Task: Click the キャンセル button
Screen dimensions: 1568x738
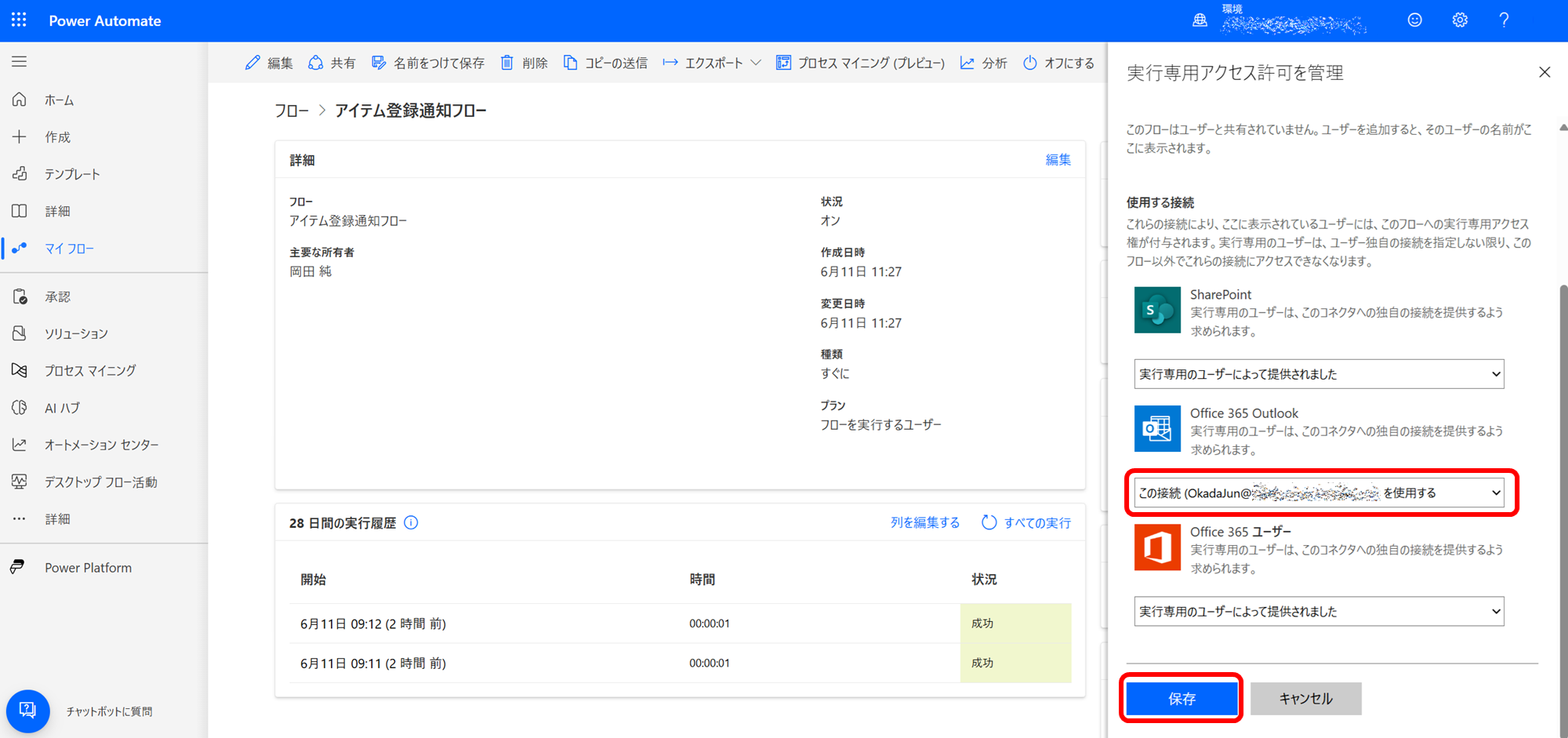Action: click(x=1305, y=698)
